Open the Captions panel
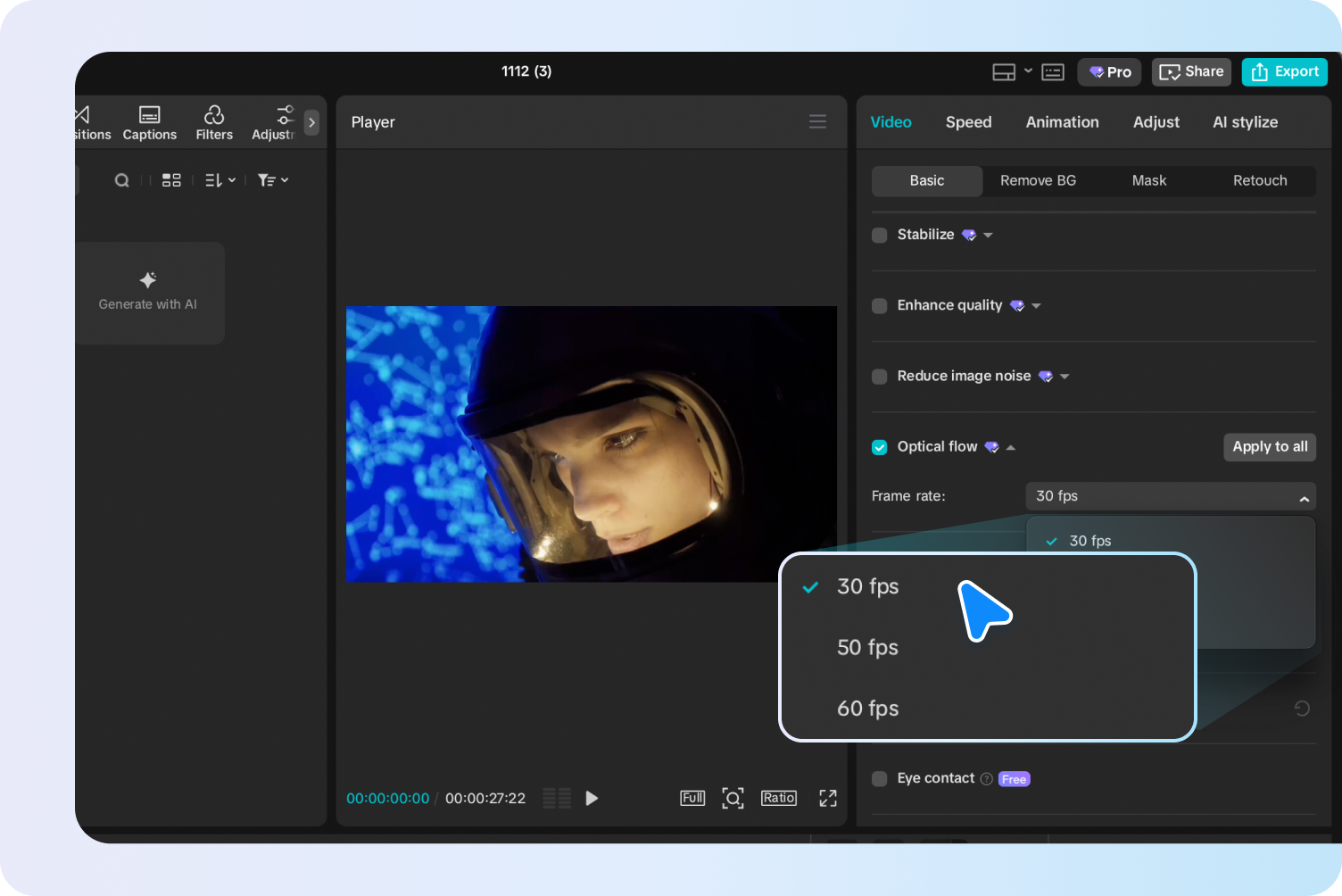This screenshot has height=896, width=1342. click(149, 122)
